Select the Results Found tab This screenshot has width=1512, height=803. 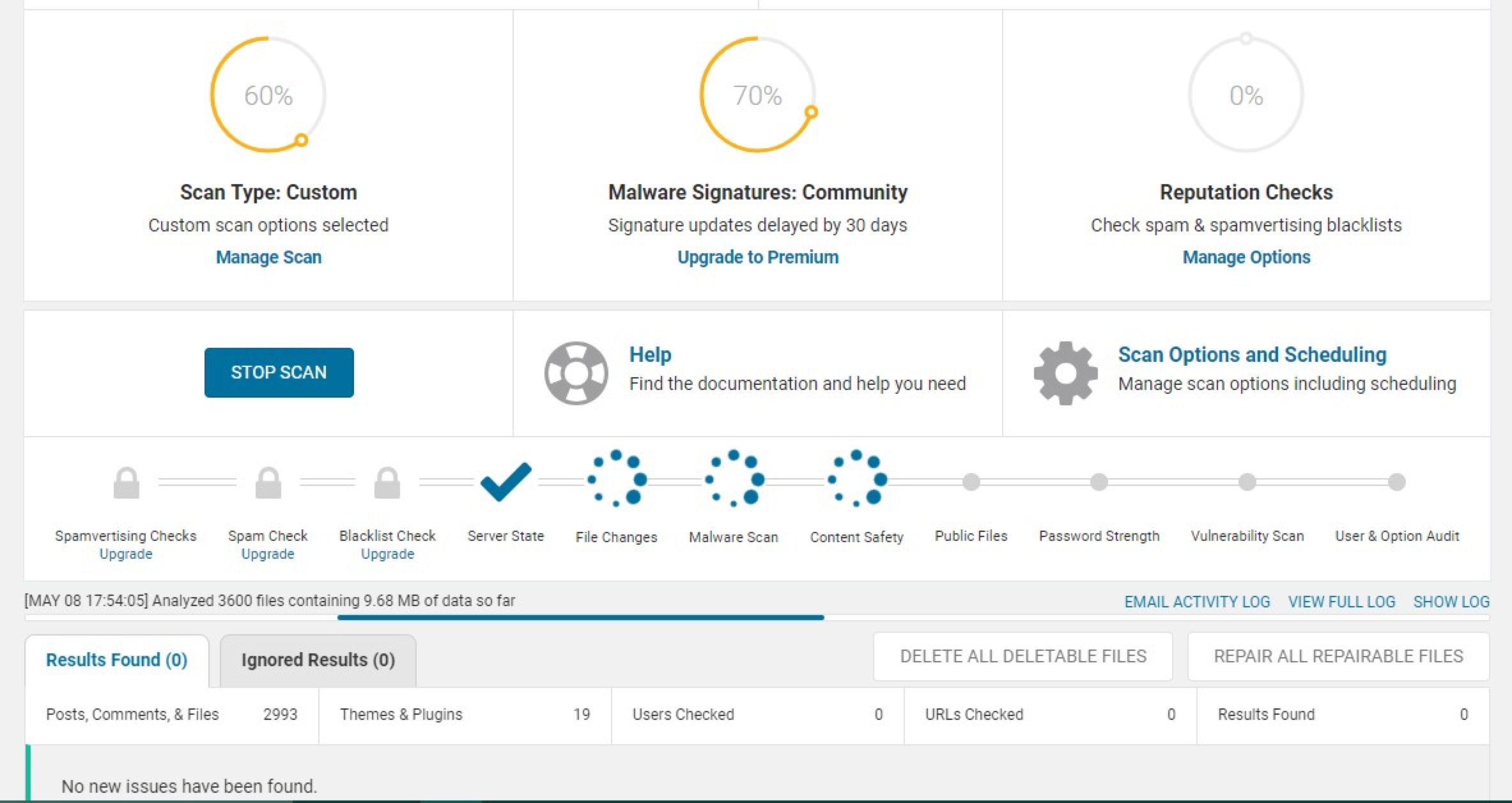point(116,660)
